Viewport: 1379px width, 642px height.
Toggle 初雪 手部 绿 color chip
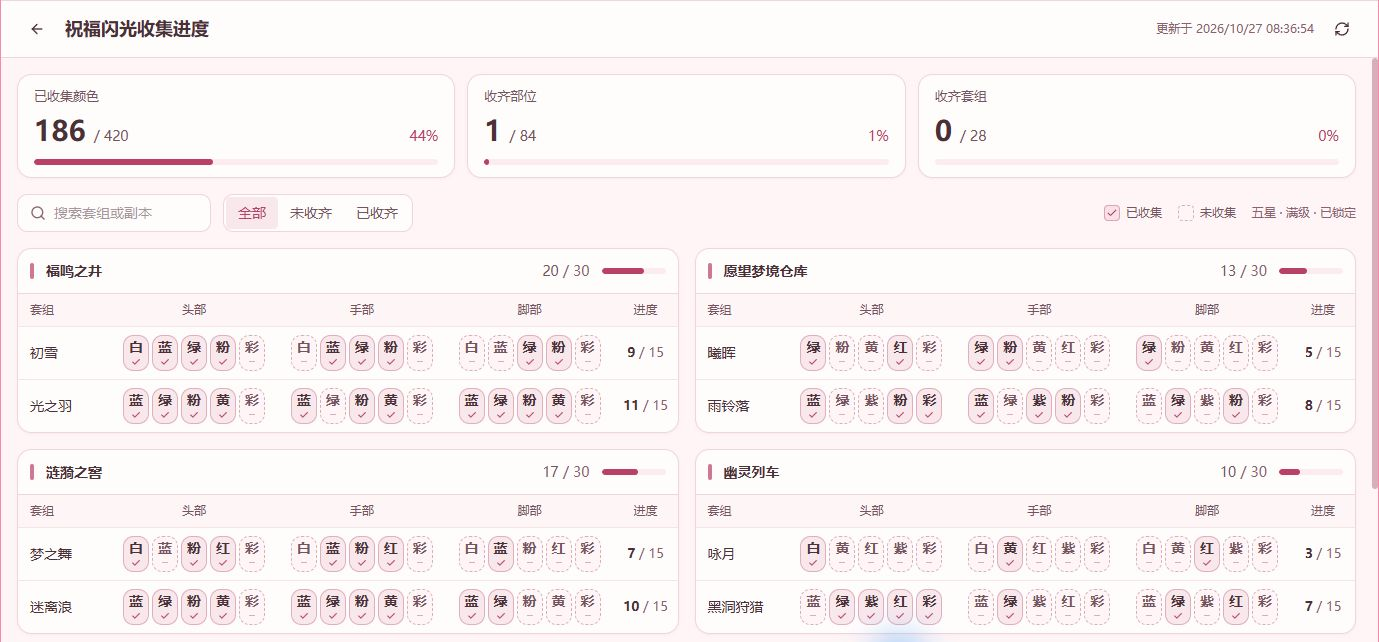point(362,353)
